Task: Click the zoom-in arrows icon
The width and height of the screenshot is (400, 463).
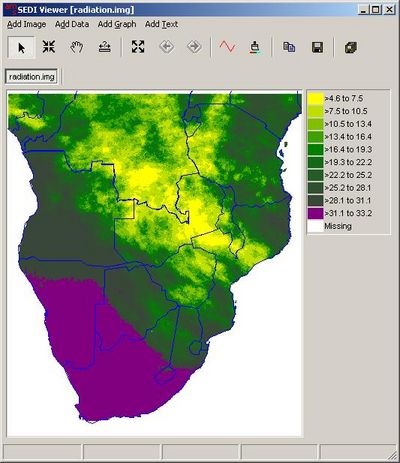Action: click(49, 47)
